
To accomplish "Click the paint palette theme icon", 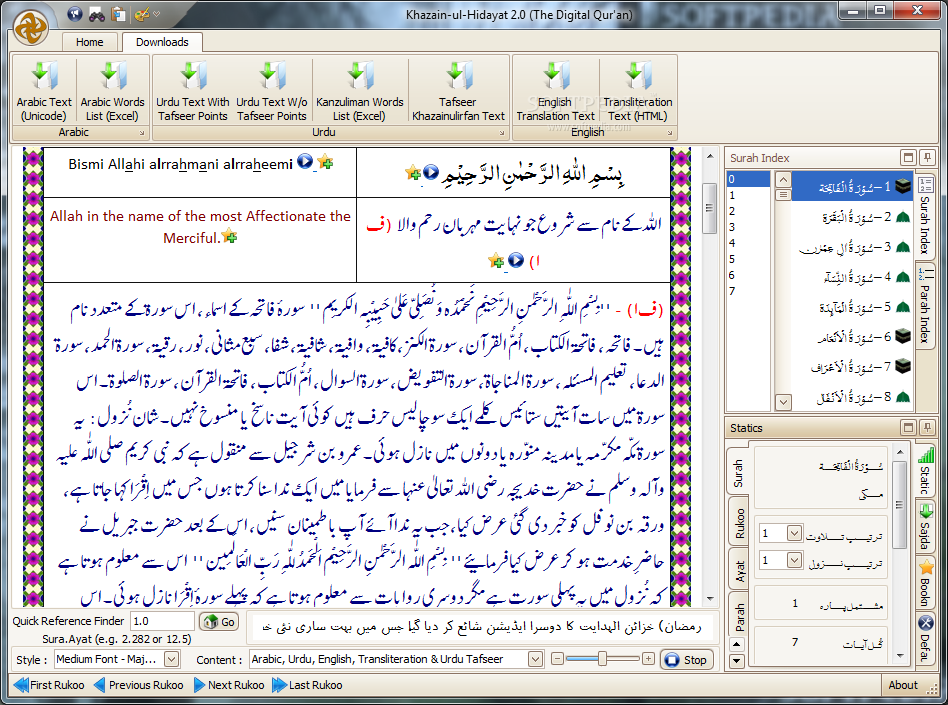I will pyautogui.click(x=141, y=13).
